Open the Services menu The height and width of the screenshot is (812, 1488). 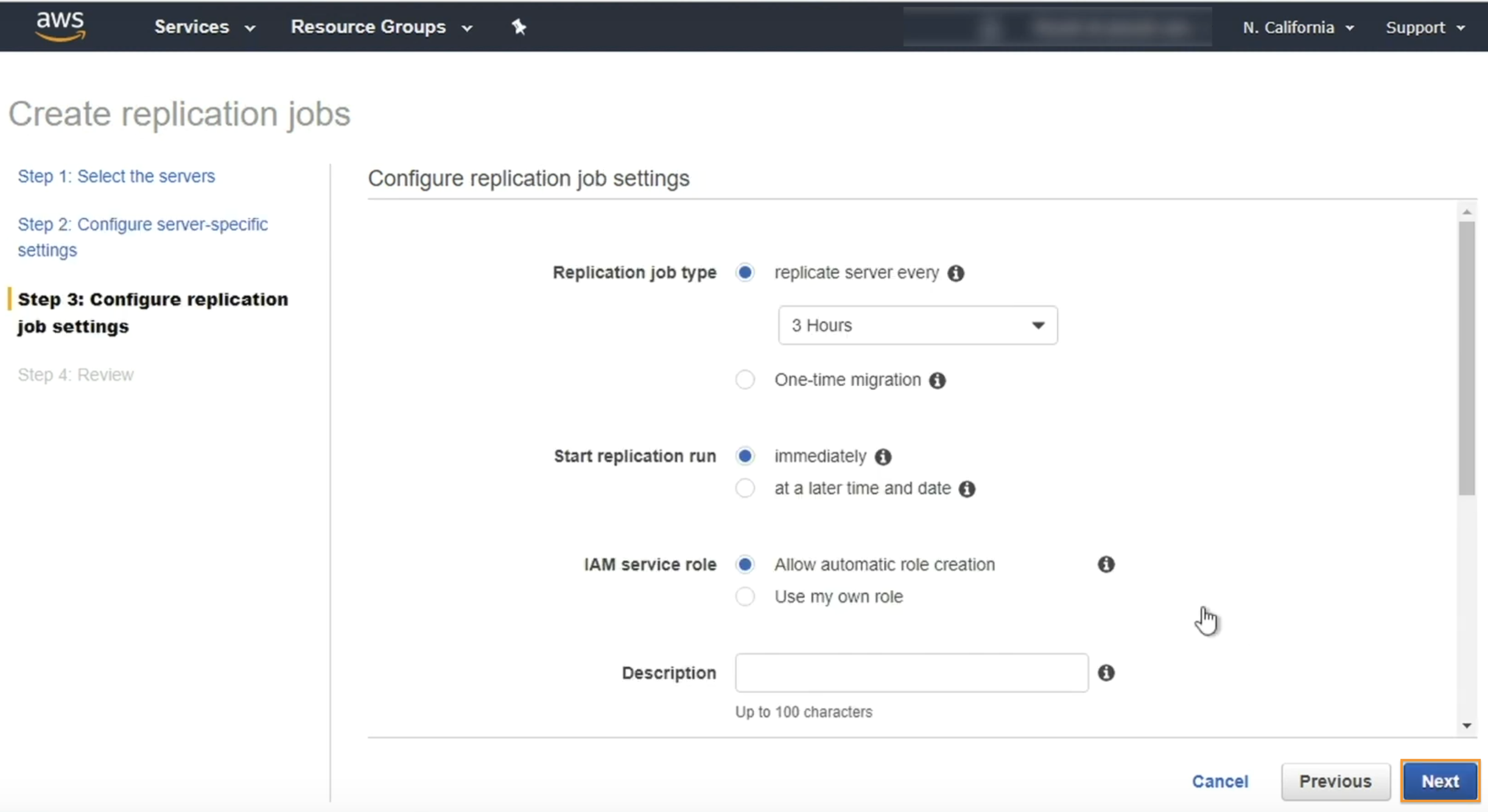point(204,27)
